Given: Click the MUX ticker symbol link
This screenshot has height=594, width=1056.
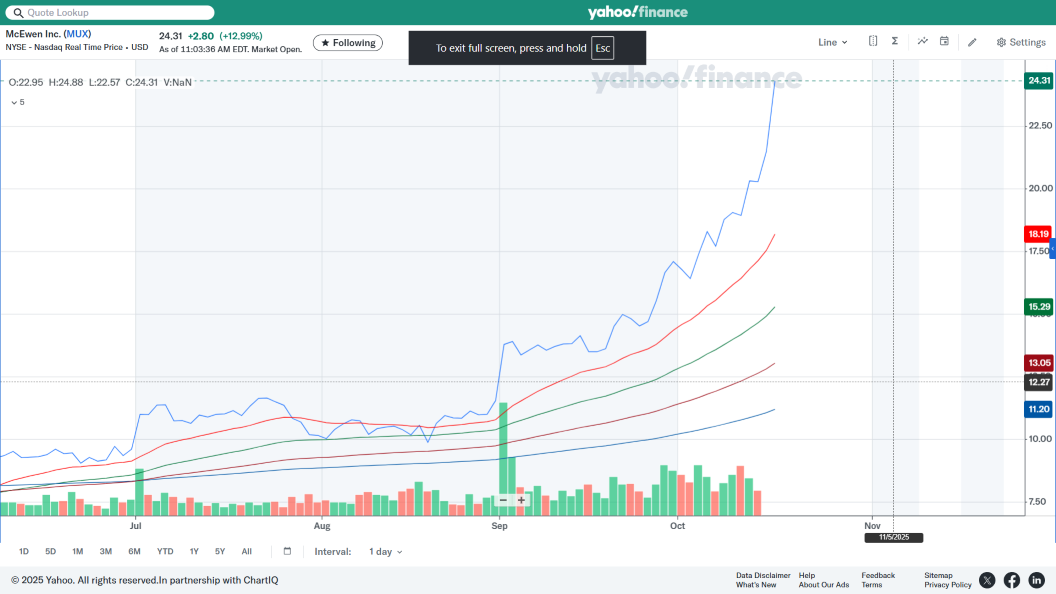Looking at the screenshot, I should coord(77,34).
